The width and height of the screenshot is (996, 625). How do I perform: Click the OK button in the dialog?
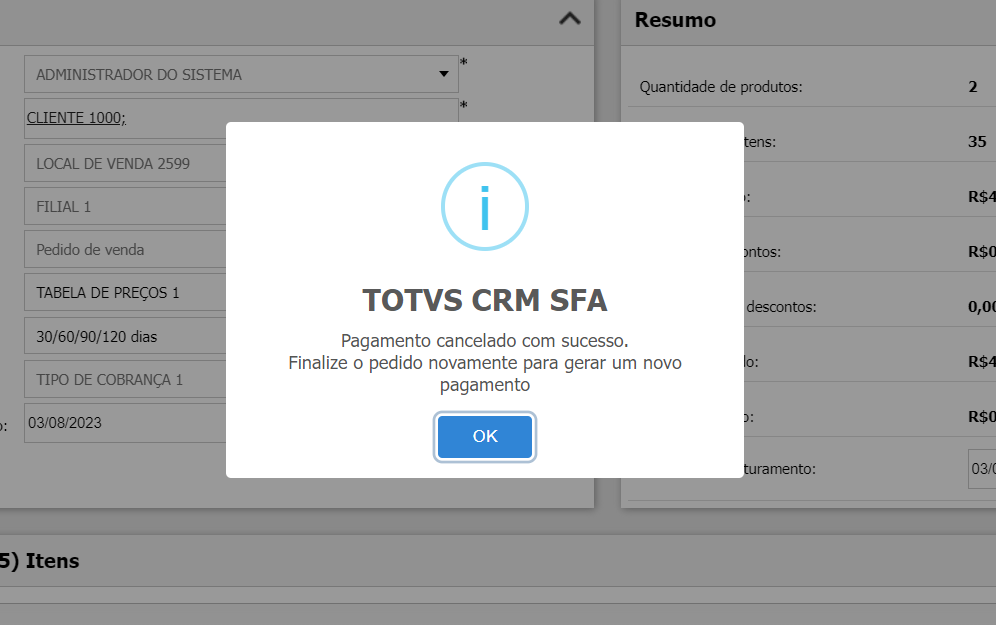tap(485, 436)
